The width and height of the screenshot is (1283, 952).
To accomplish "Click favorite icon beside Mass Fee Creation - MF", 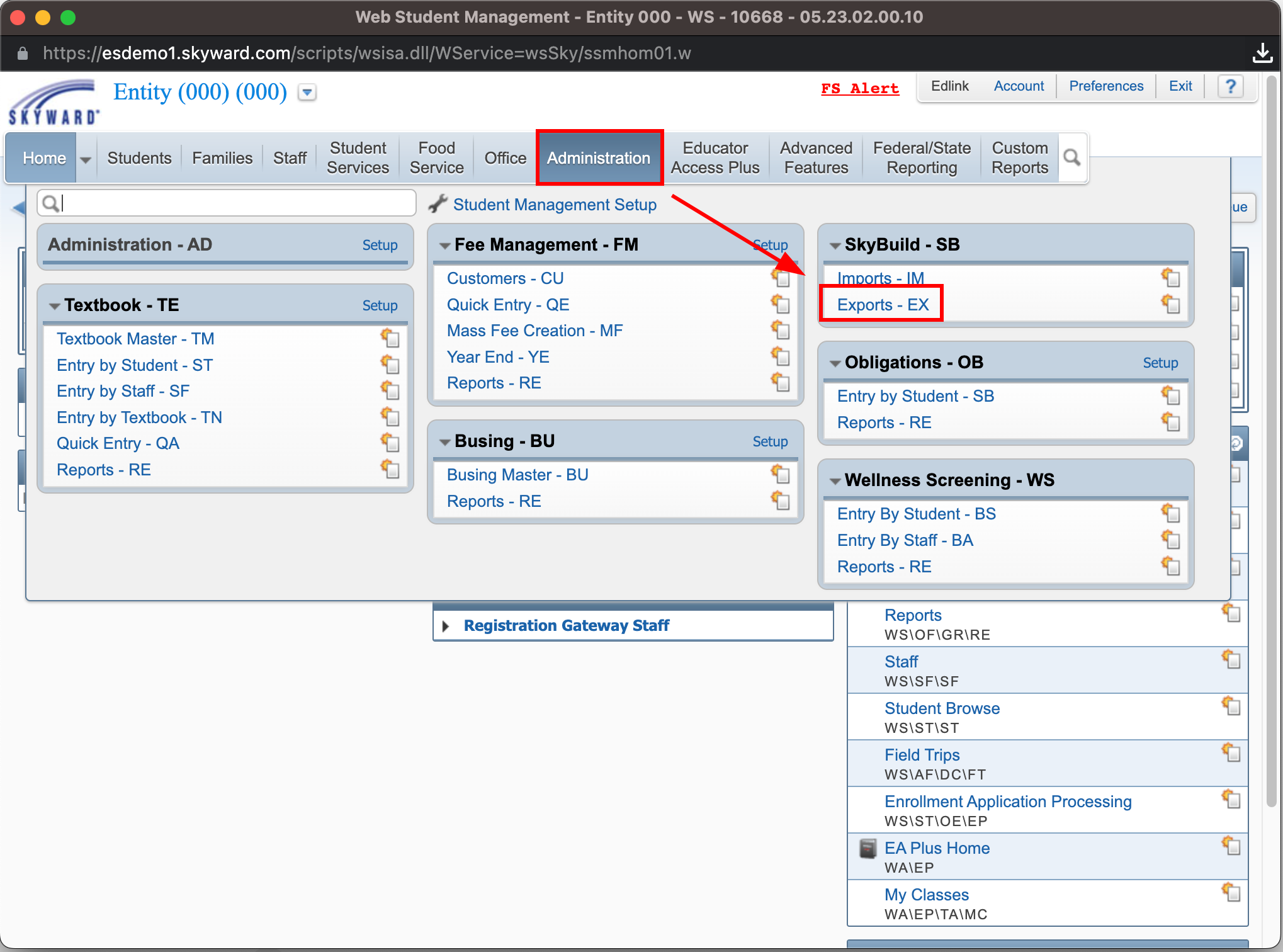I will tap(781, 330).
